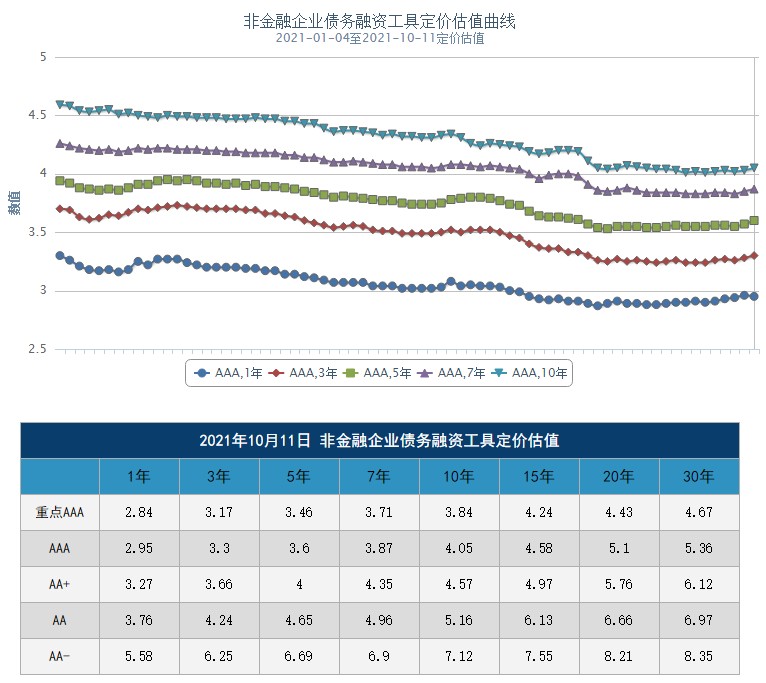Select the 1年 column header in table

[x=139, y=476]
